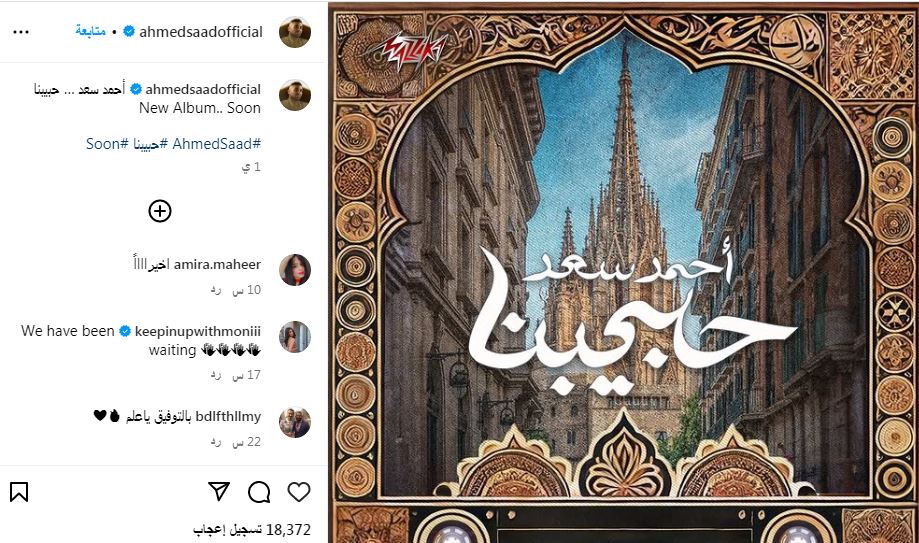Open the #حبيبنا hashtag

tap(150, 144)
